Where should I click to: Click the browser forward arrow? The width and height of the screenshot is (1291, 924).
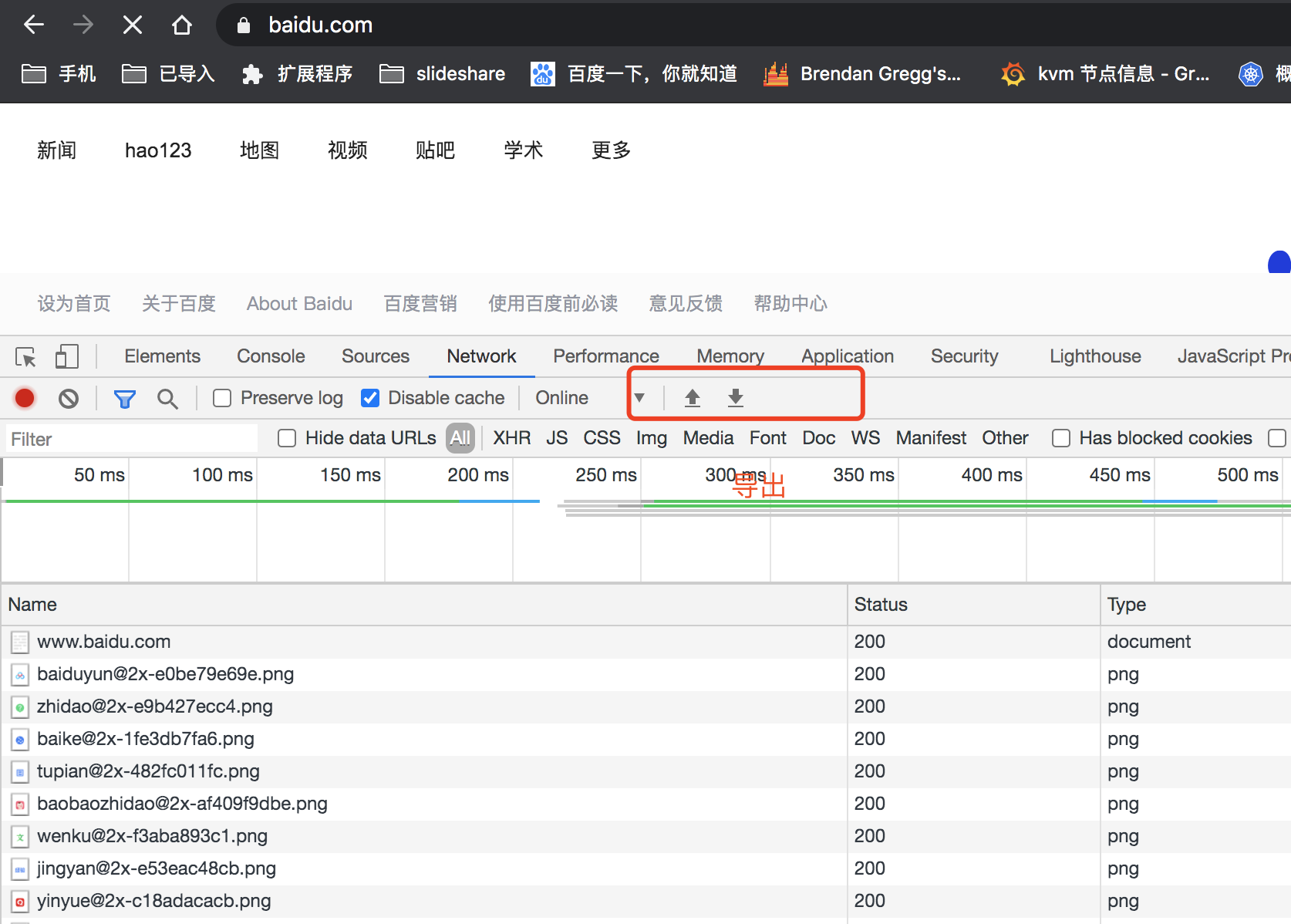pyautogui.click(x=83, y=25)
